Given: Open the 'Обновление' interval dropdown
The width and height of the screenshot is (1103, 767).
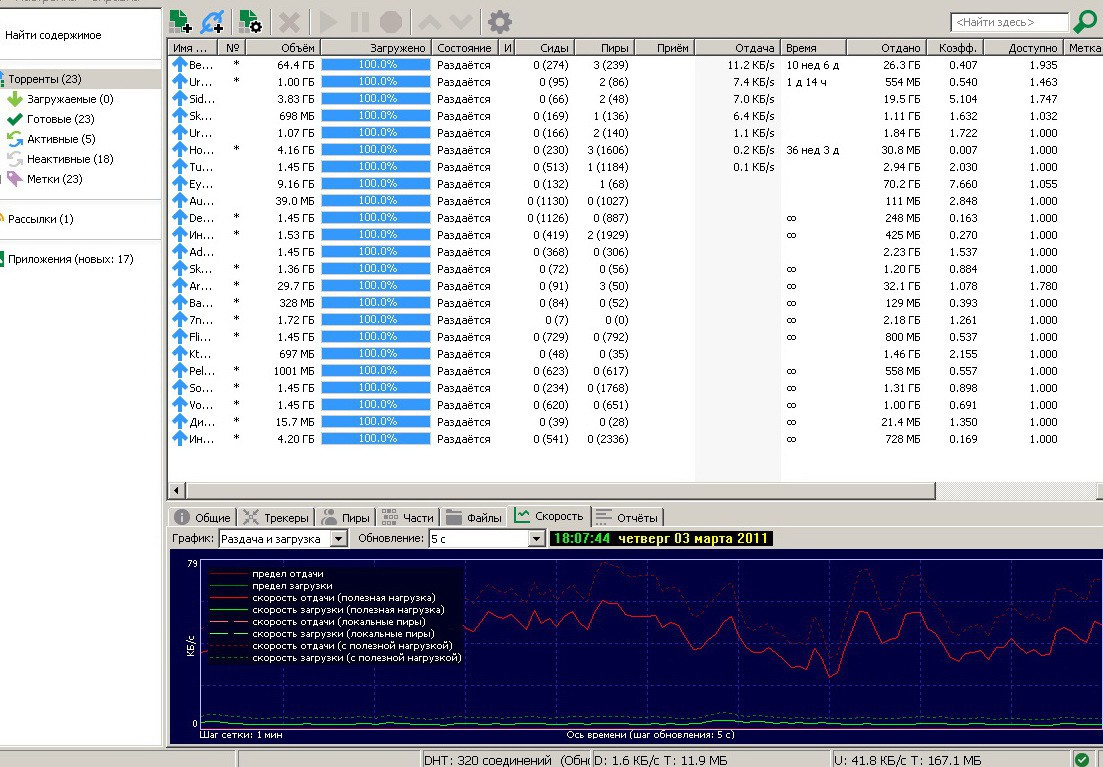Looking at the screenshot, I should 487,539.
